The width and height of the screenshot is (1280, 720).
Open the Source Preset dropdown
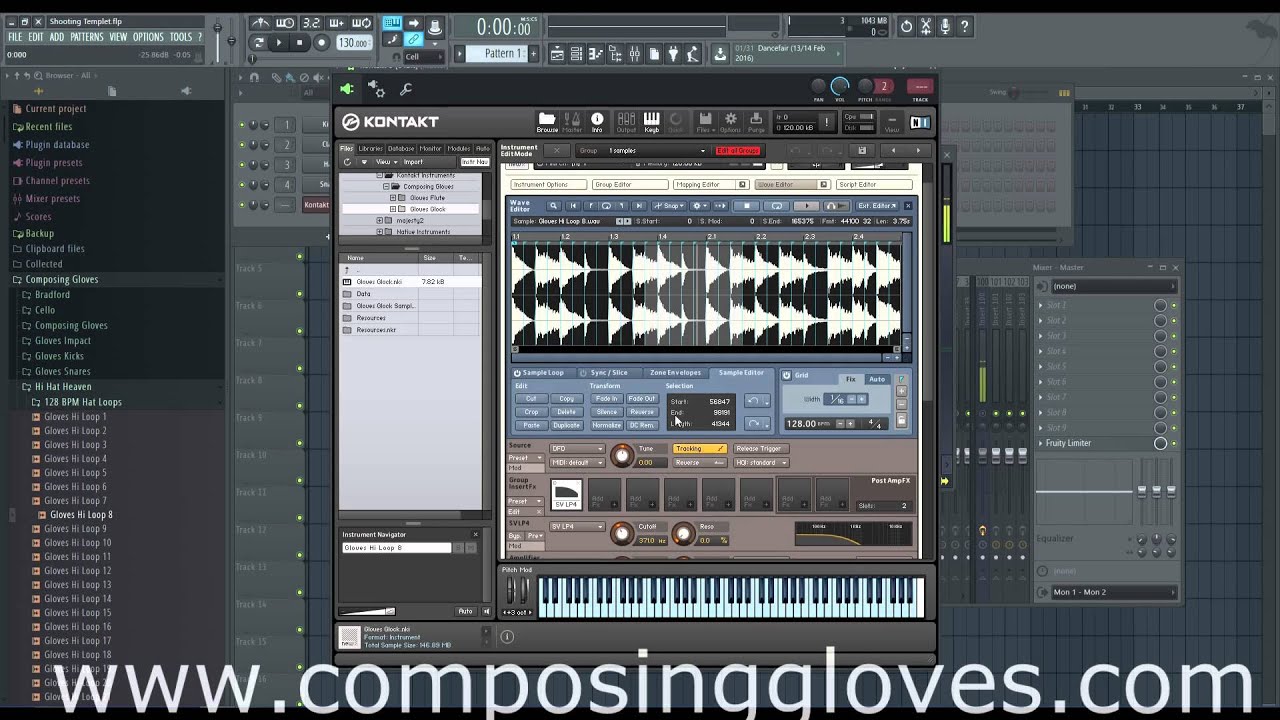pyautogui.click(x=524, y=458)
